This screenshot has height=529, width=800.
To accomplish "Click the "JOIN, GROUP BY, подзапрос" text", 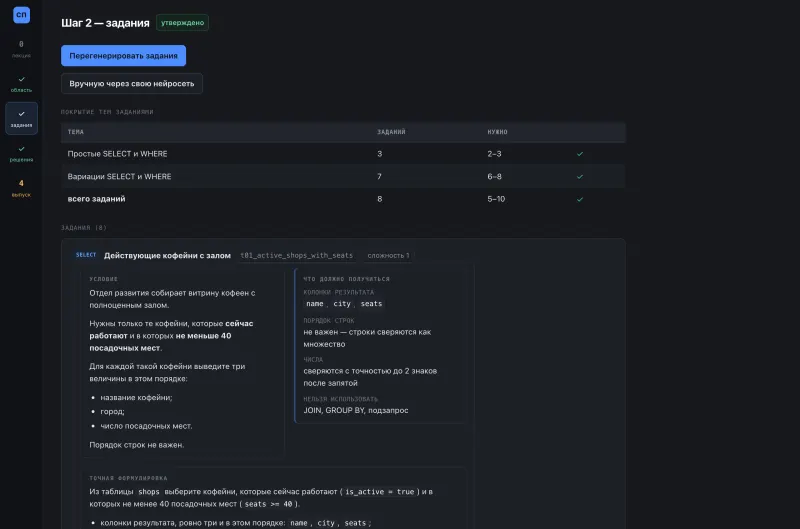I will [356, 410].
